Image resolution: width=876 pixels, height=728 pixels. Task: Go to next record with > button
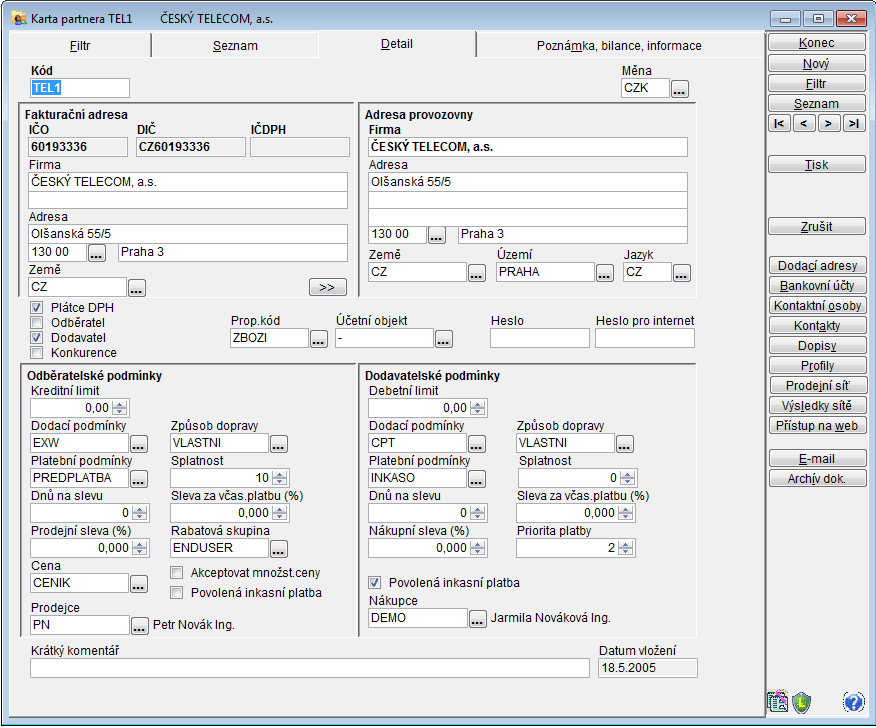pos(829,123)
